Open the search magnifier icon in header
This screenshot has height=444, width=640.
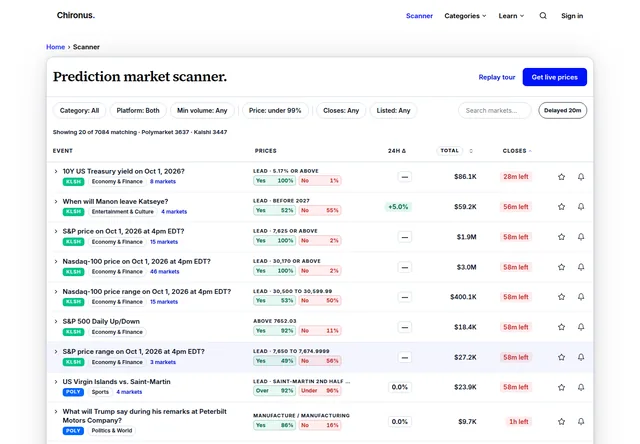pos(543,16)
